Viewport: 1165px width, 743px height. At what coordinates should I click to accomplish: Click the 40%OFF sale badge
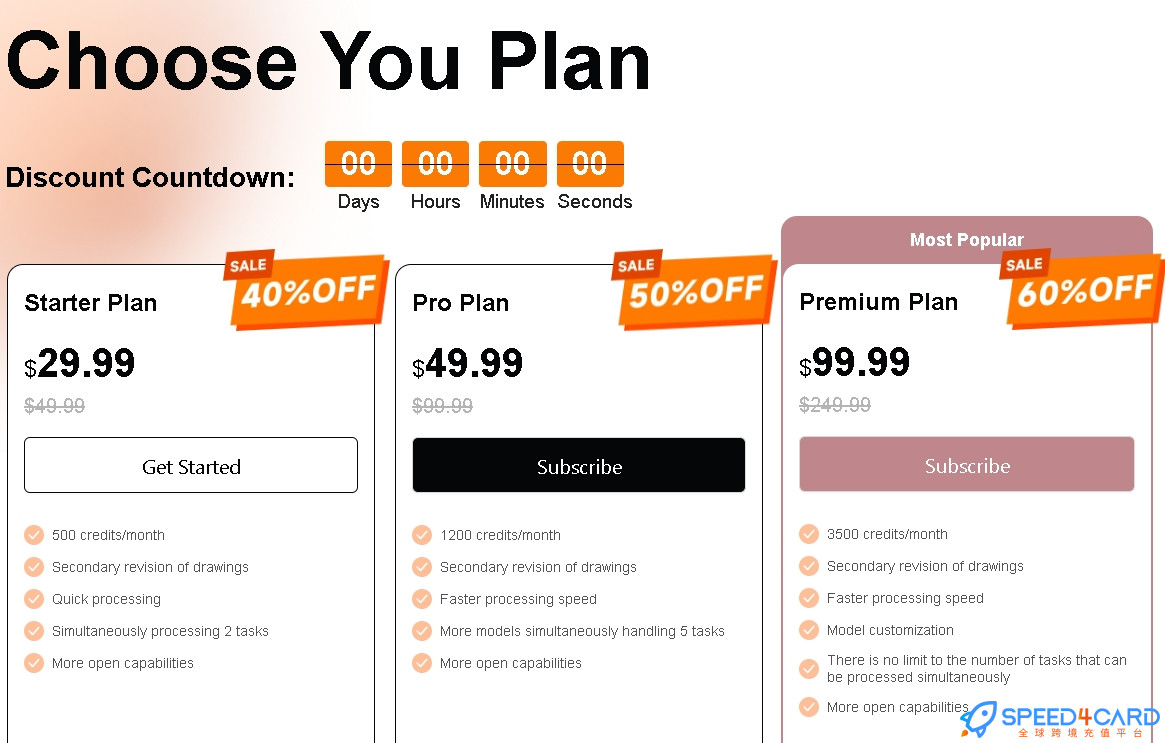[x=306, y=289]
